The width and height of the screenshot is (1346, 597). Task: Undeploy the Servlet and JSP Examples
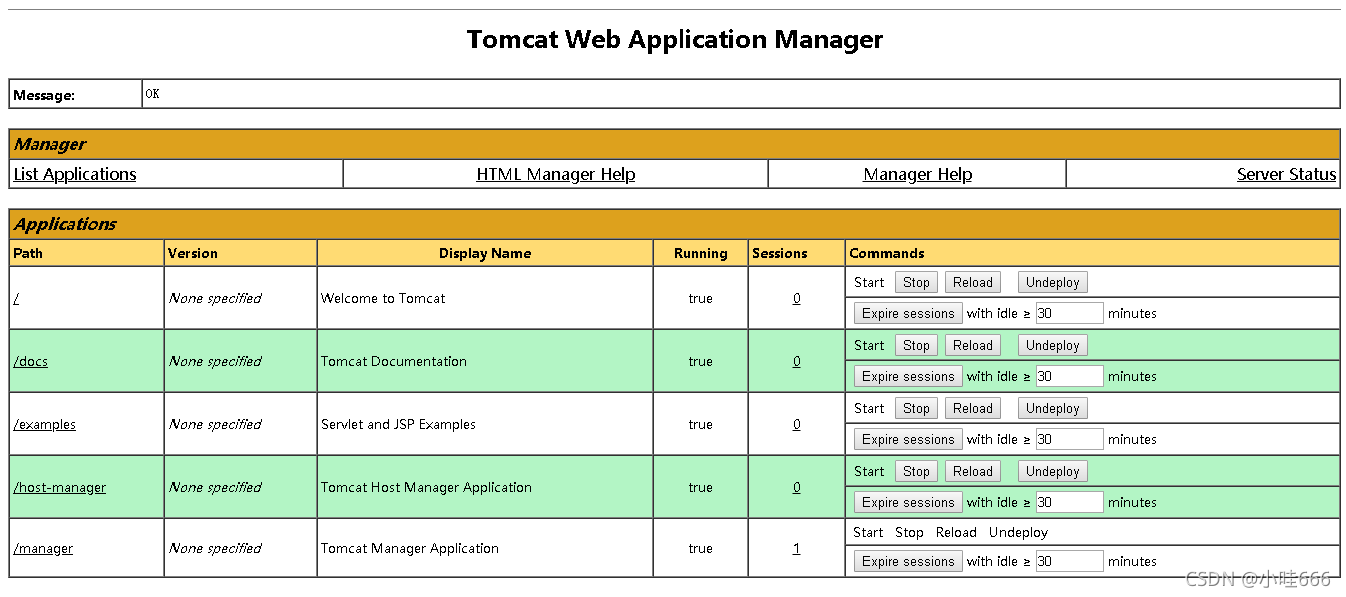(x=1052, y=407)
